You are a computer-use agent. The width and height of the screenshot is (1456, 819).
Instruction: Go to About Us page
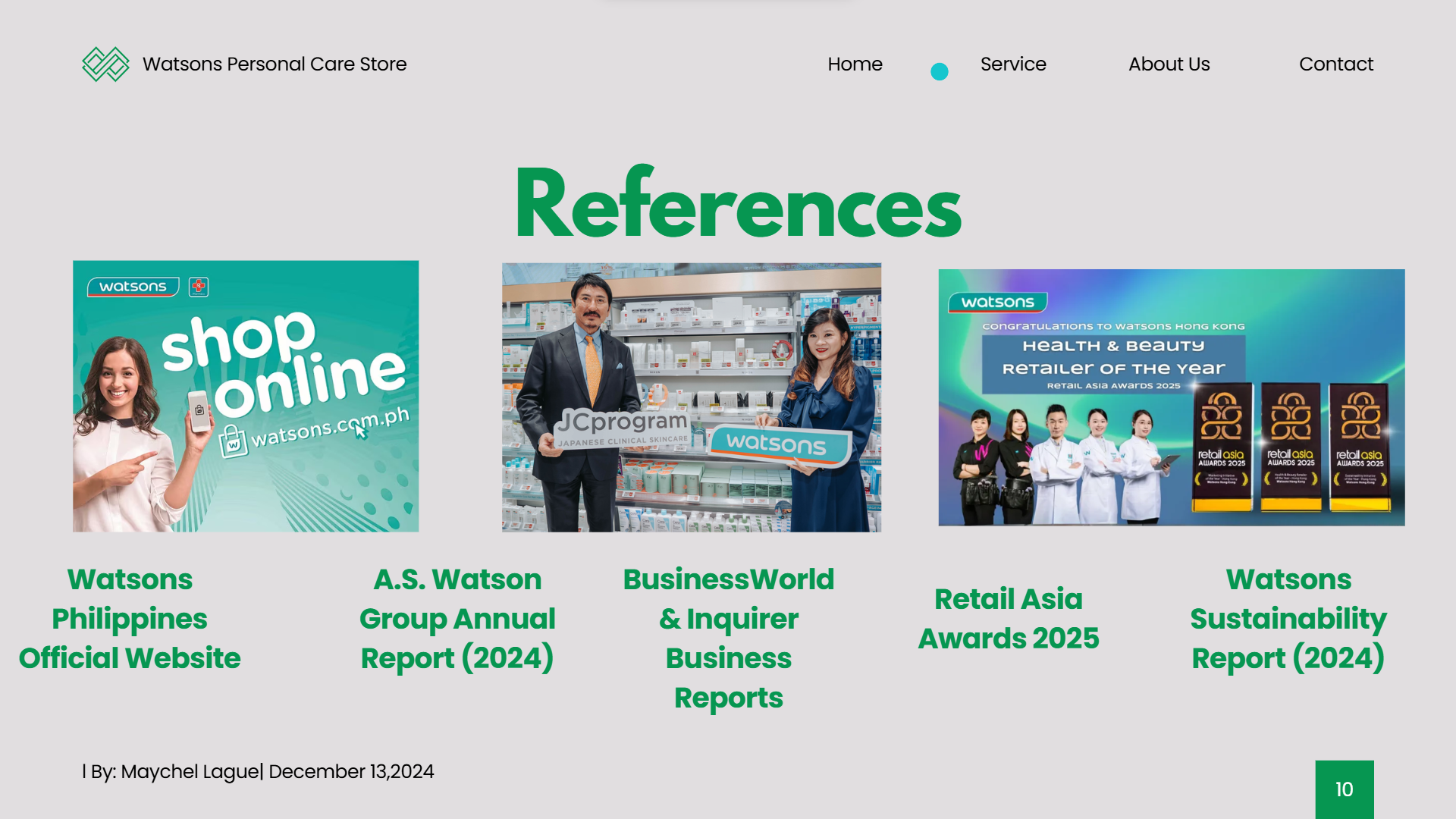[1169, 64]
